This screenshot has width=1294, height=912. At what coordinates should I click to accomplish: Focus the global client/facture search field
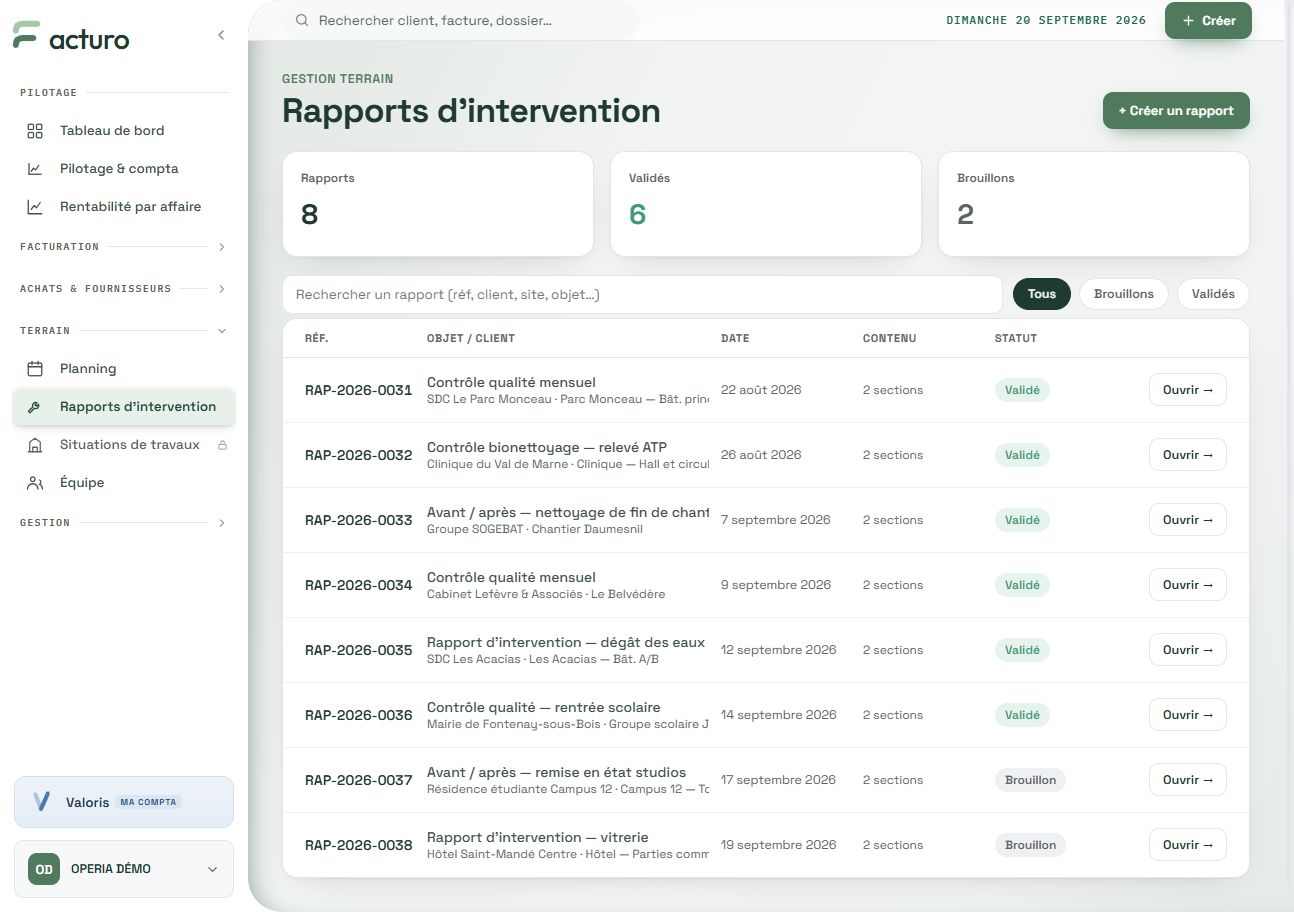(x=460, y=20)
